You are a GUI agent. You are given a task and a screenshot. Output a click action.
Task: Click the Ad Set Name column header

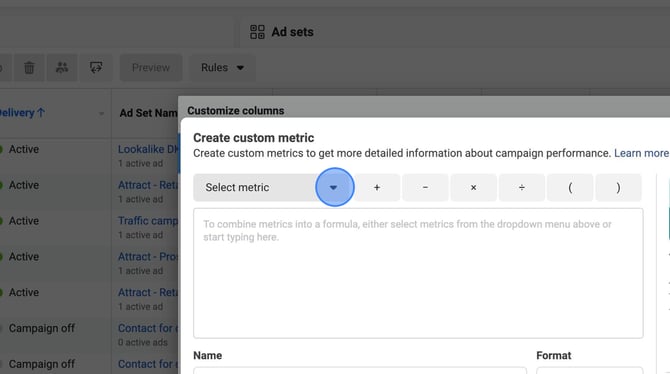pos(148,113)
